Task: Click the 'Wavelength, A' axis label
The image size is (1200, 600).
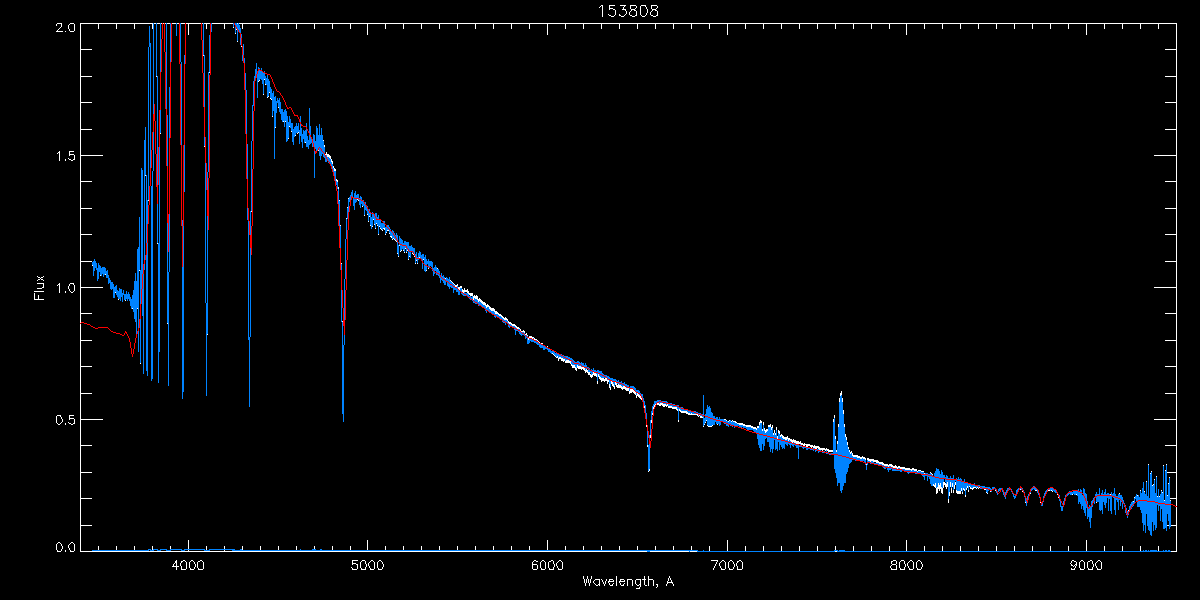Action: [628, 582]
